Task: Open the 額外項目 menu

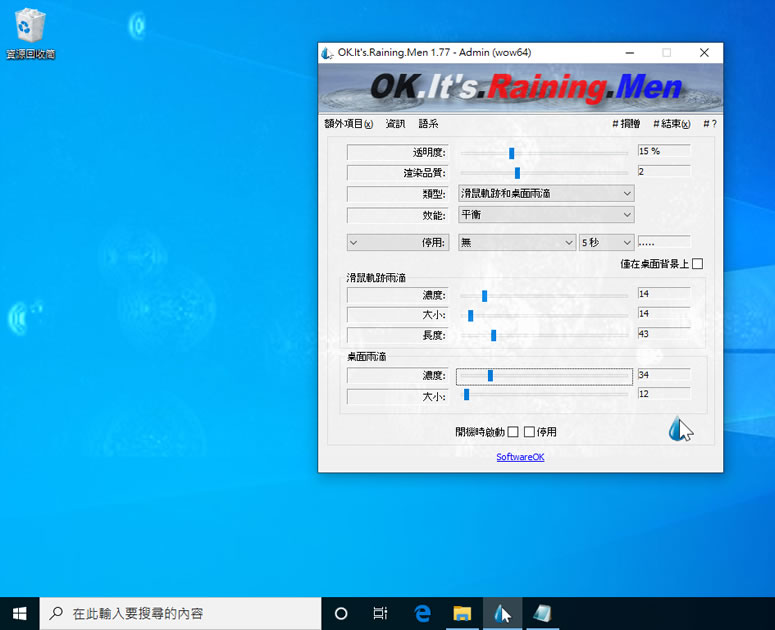Action: click(x=349, y=124)
